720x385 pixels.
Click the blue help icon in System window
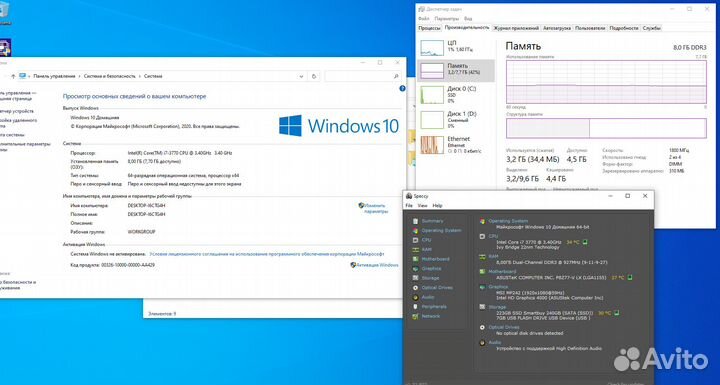click(402, 88)
